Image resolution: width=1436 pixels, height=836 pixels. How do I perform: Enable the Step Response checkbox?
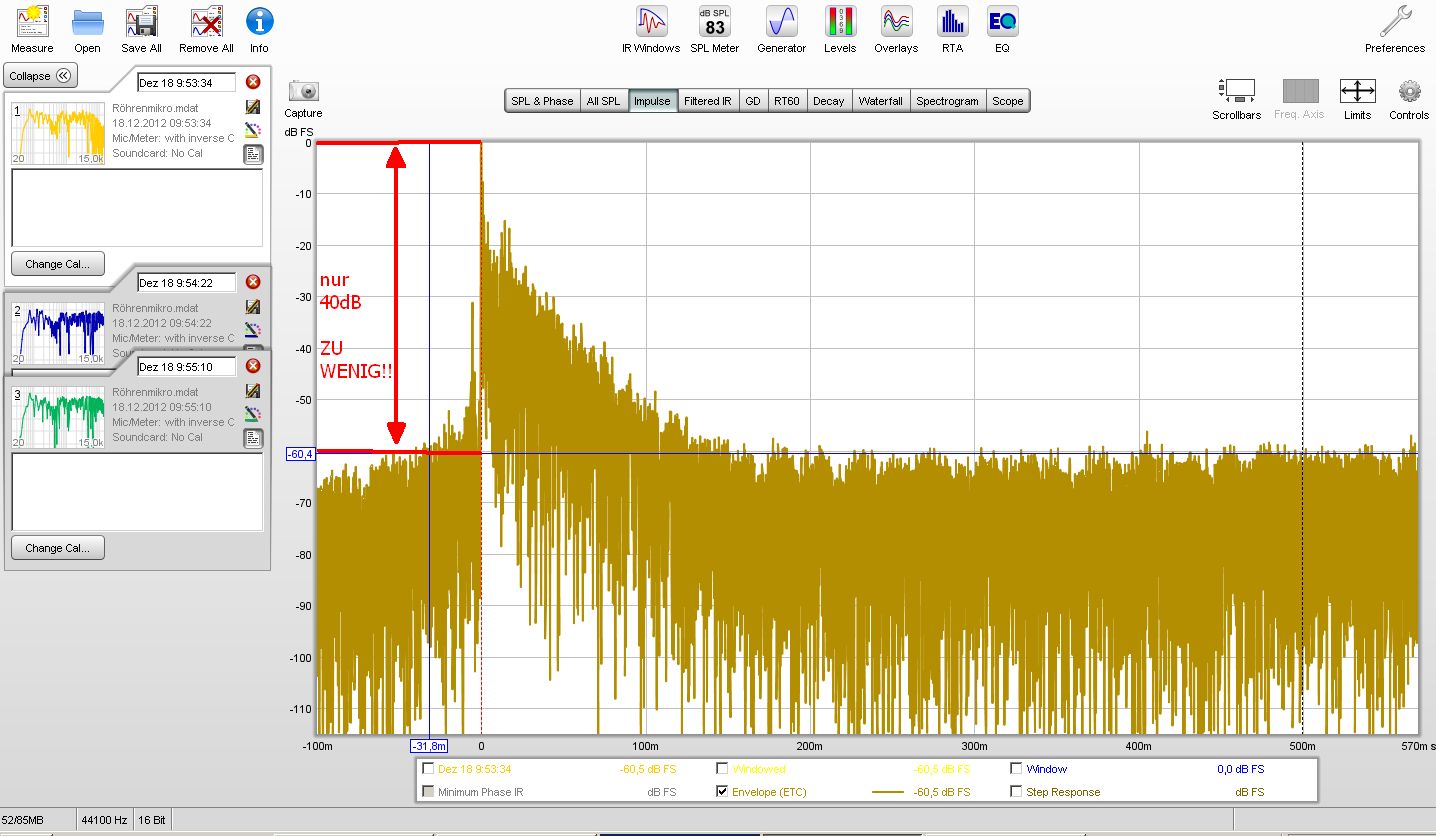[x=1017, y=792]
